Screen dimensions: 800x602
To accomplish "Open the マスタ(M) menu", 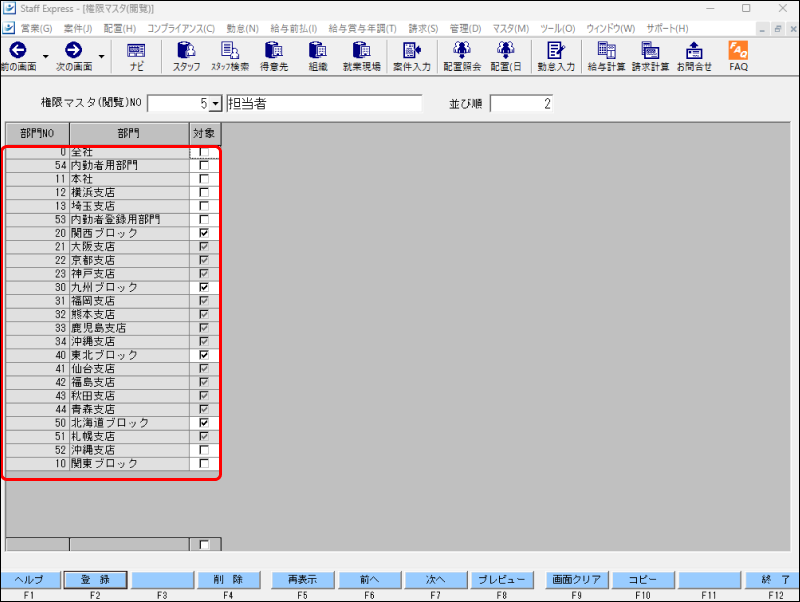I will tap(509, 28).
